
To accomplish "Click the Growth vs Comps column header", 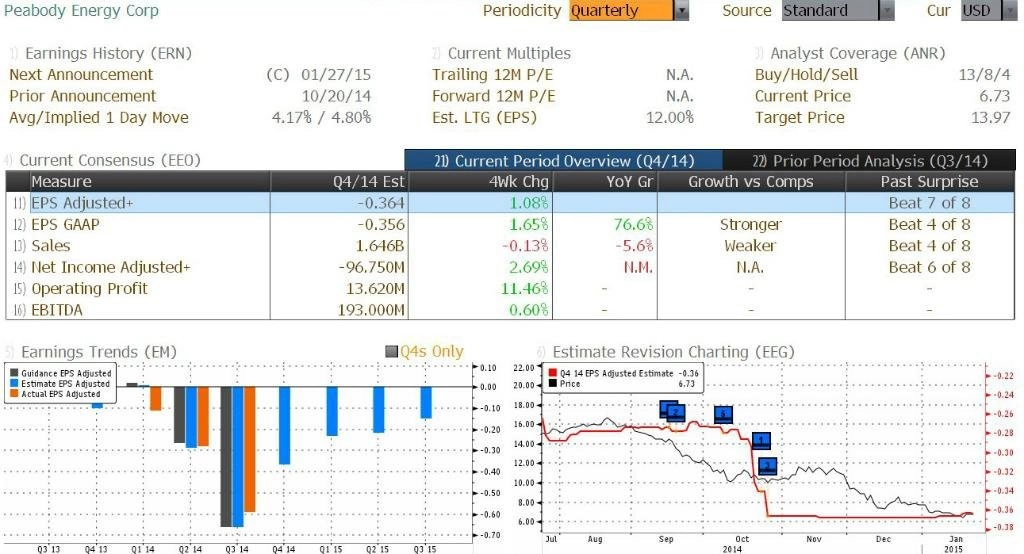I will 751,182.
